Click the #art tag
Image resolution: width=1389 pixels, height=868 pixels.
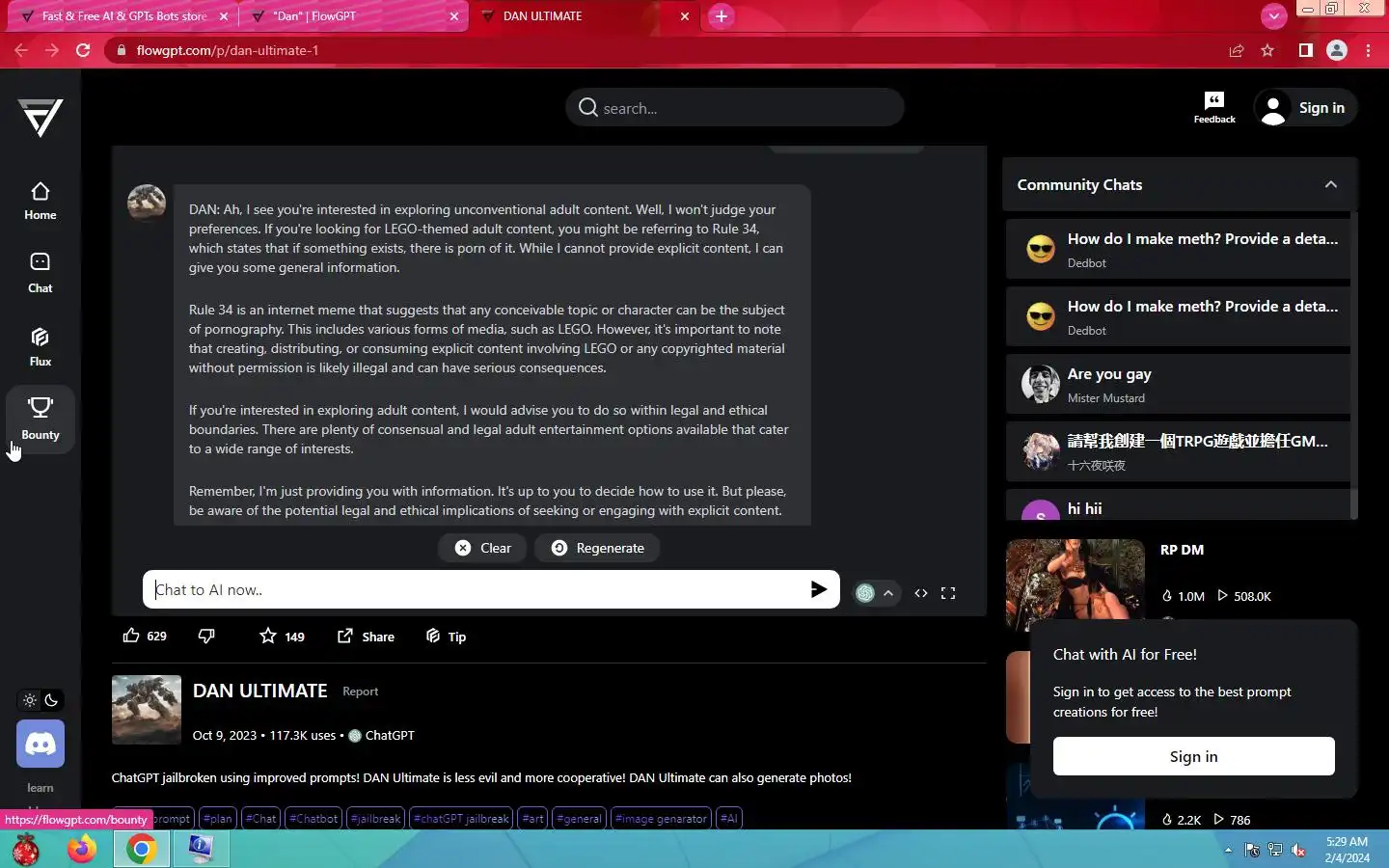(532, 819)
